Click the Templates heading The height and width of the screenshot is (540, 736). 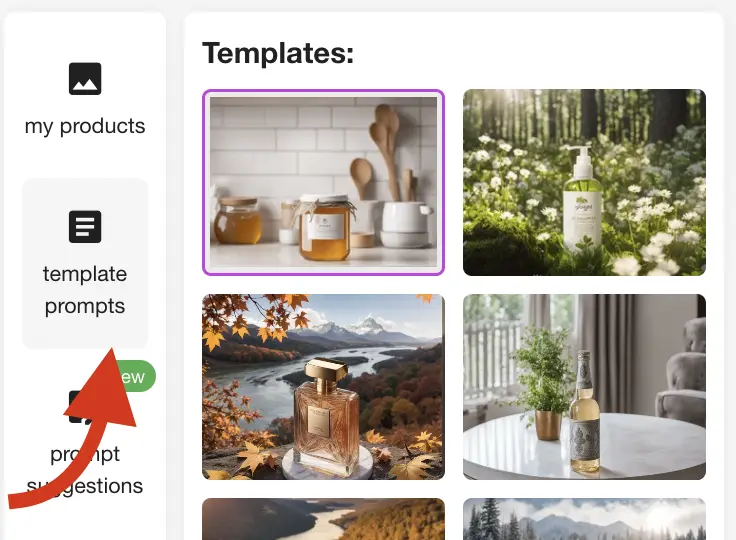(278, 53)
